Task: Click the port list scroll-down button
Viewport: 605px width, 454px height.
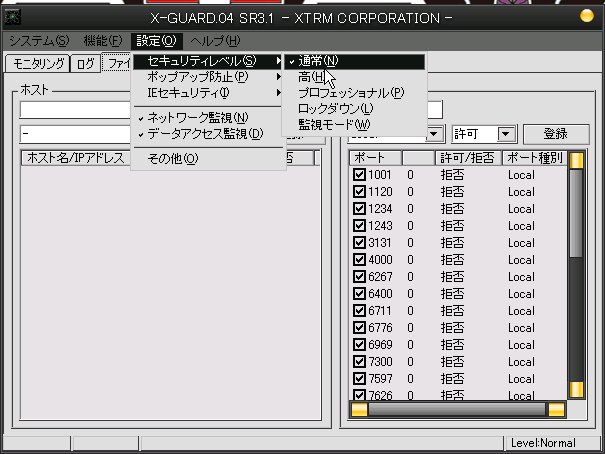Action: click(x=576, y=390)
